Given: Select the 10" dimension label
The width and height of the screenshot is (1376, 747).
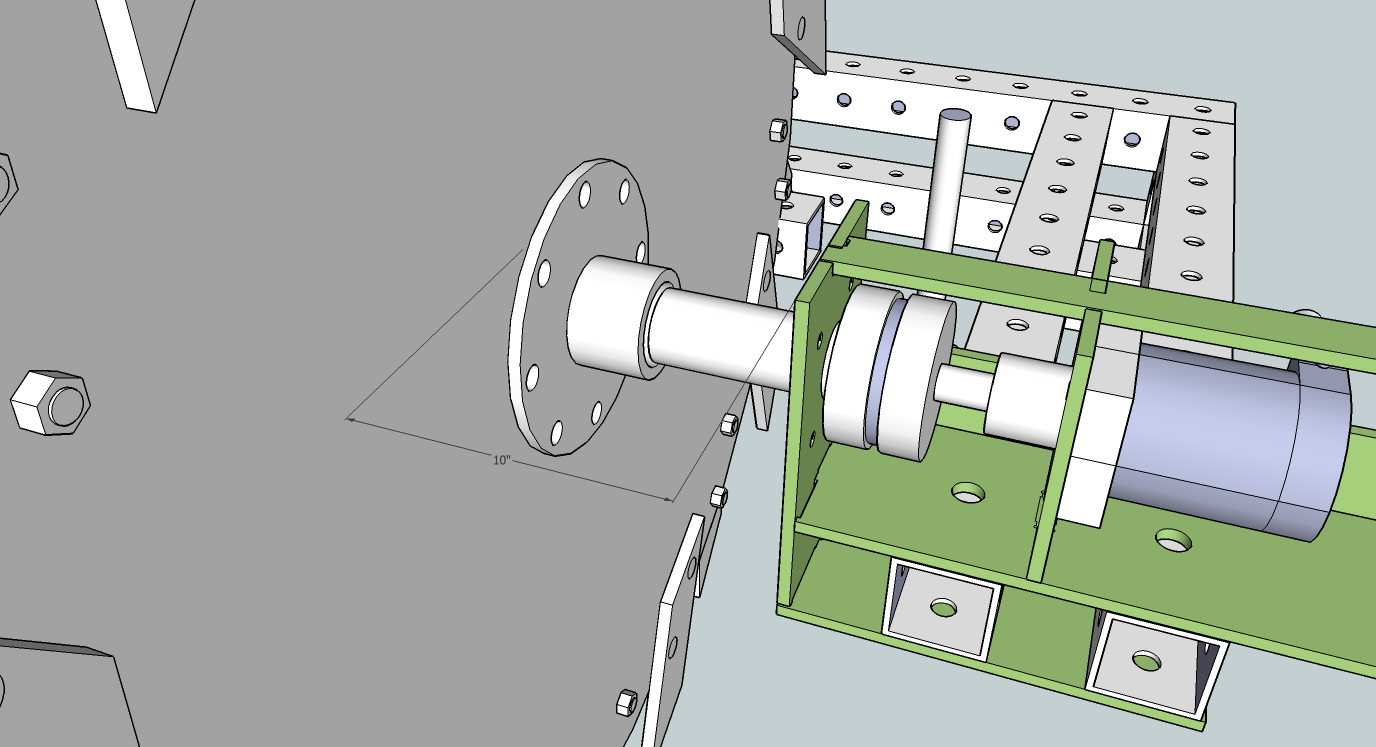Looking at the screenshot, I should [x=502, y=460].
